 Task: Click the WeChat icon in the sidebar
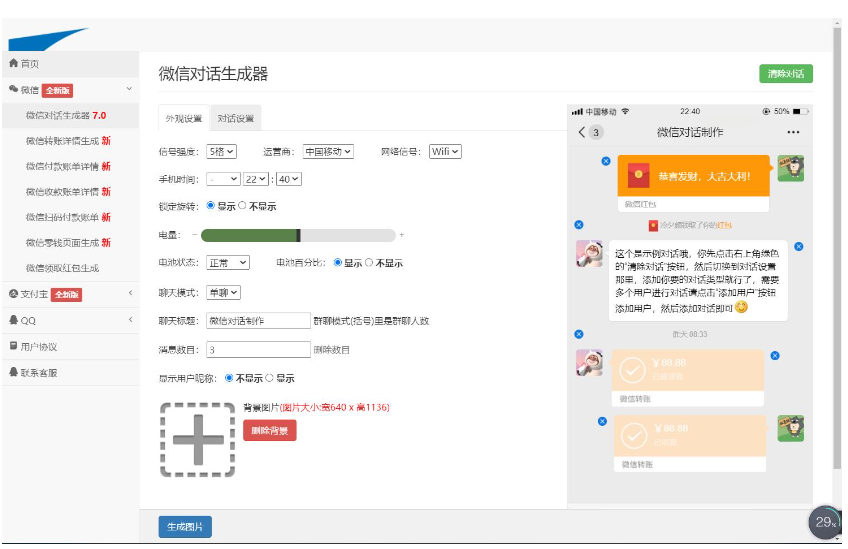[x=14, y=89]
